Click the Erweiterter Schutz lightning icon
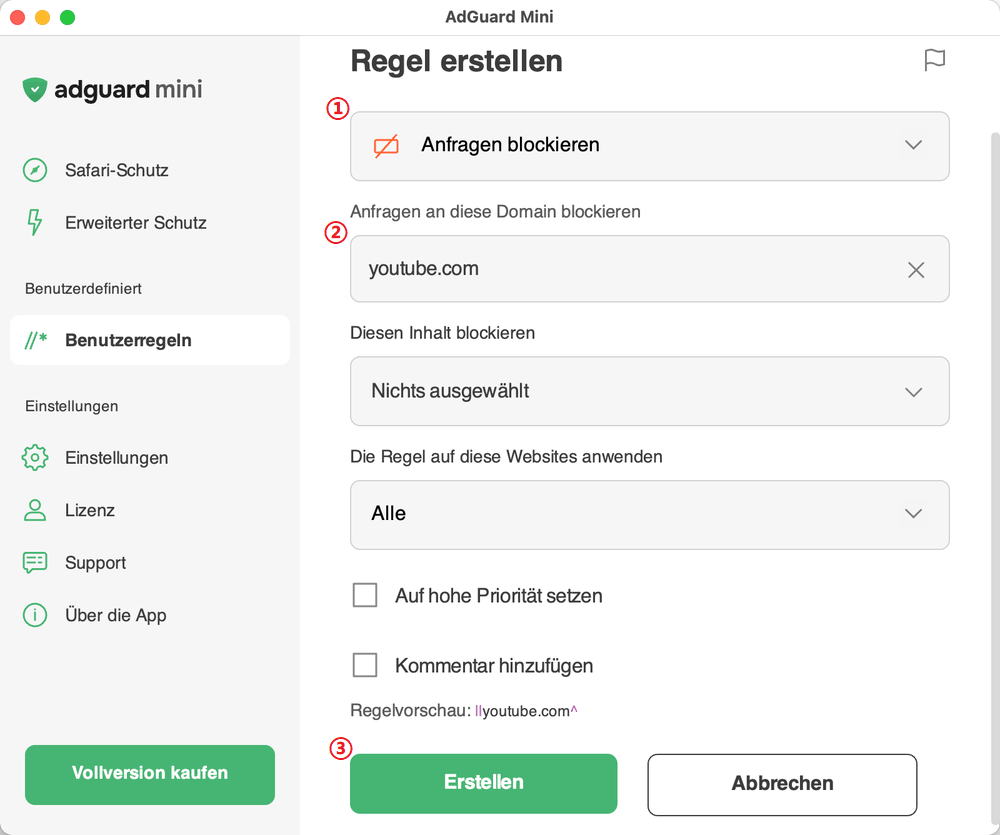The width and height of the screenshot is (1000, 835). [35, 223]
